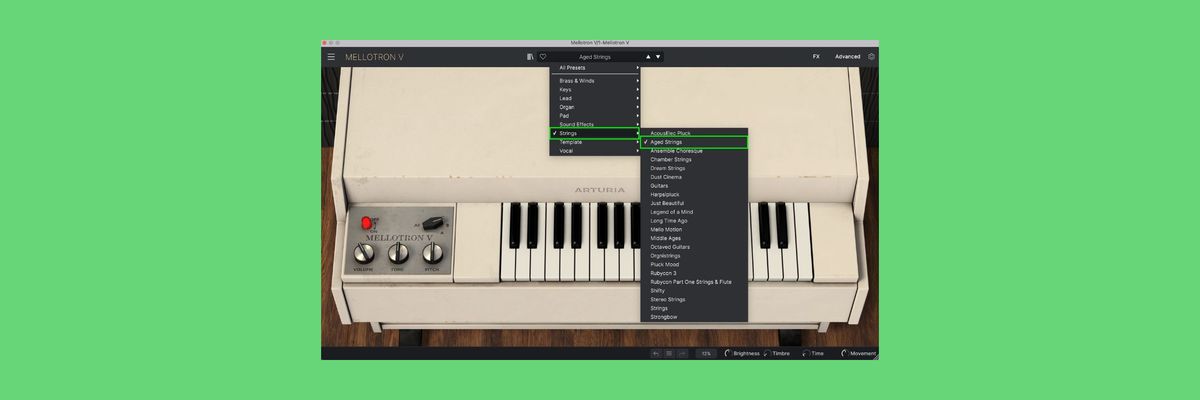This screenshot has height=400, width=1200.
Task: Choose Harpelpluck preset
Action: click(x=694, y=194)
